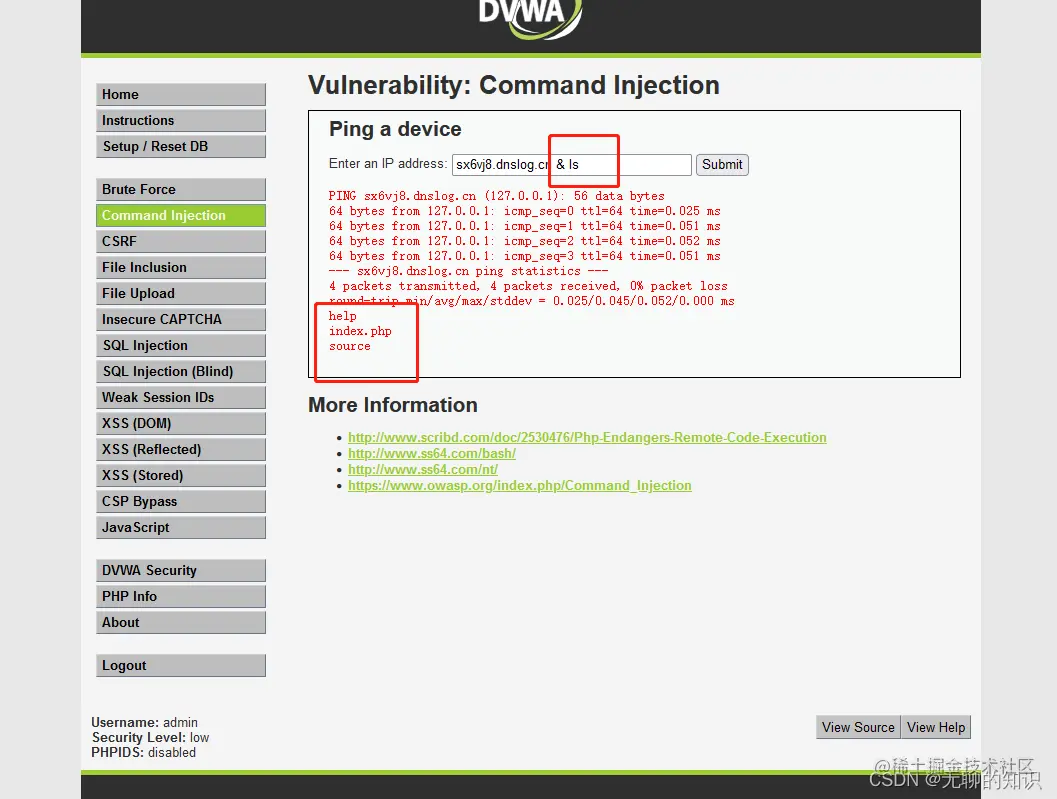
Task: Click the IP address input field
Action: pyautogui.click(x=572, y=165)
